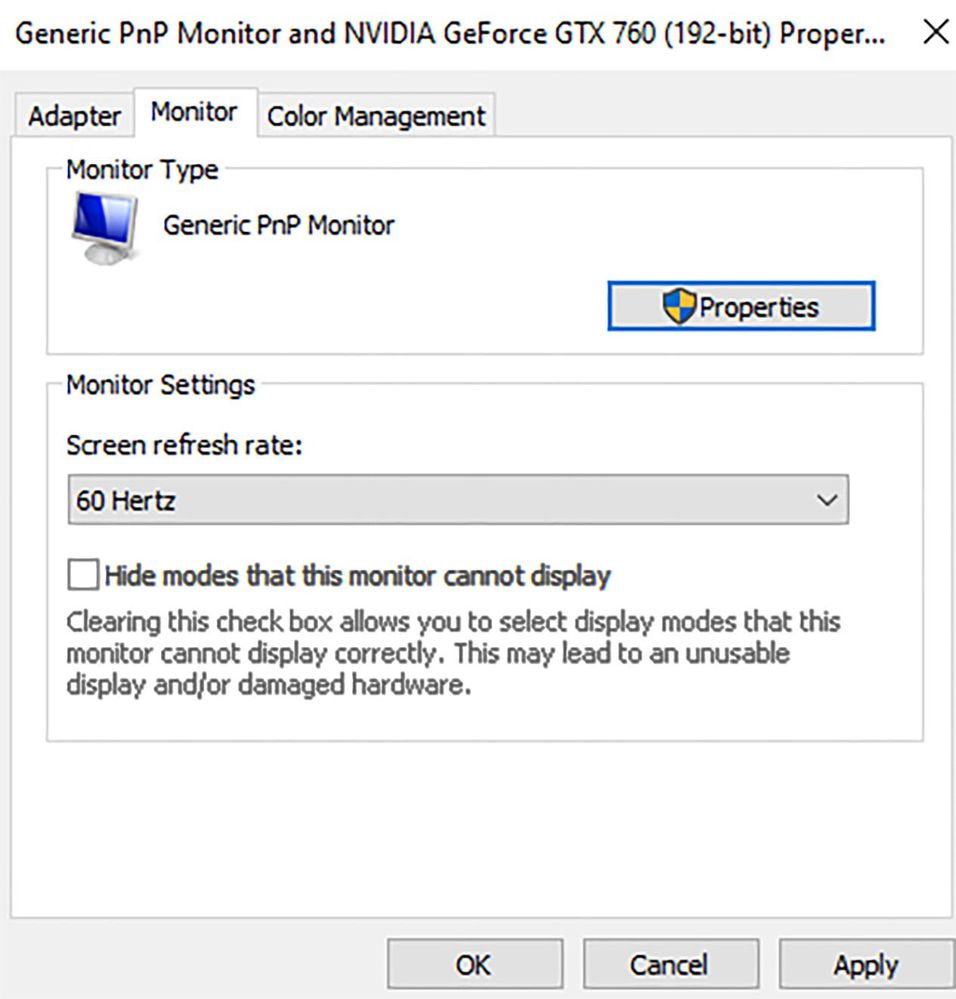Open the Screen refresh rate dropdown

(457, 500)
